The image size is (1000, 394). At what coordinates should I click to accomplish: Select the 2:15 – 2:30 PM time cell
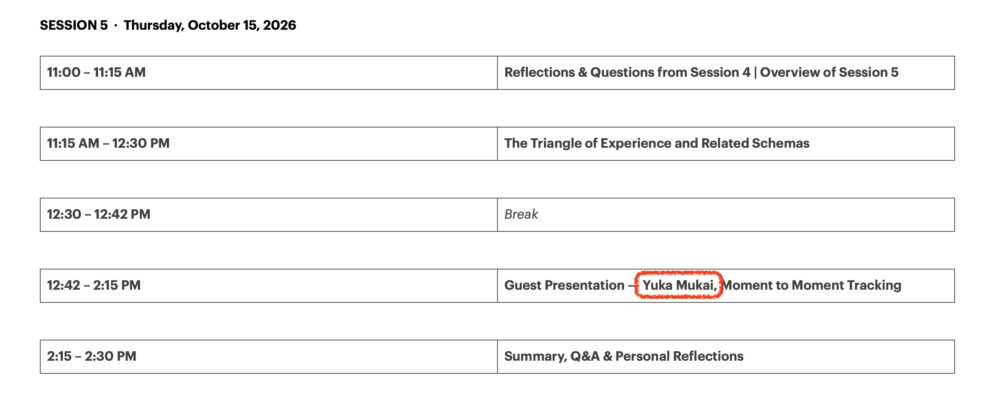pyautogui.click(x=268, y=356)
